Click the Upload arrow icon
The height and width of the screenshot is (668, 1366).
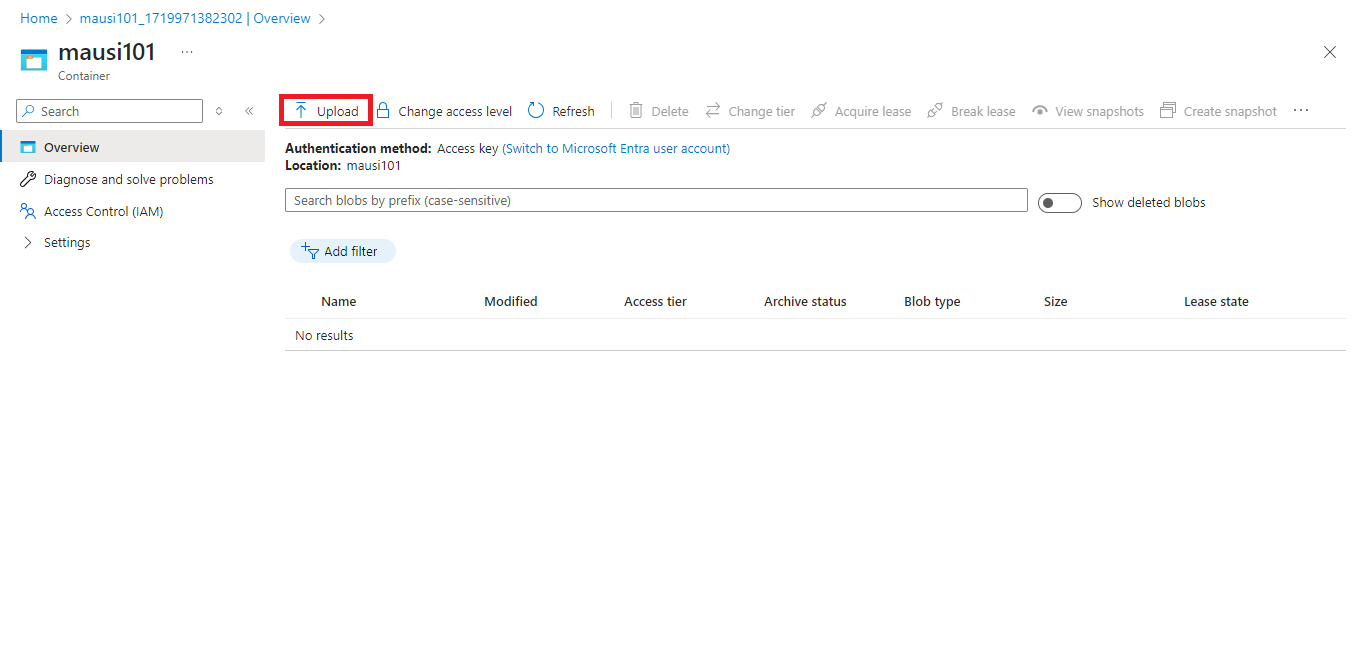coord(301,111)
